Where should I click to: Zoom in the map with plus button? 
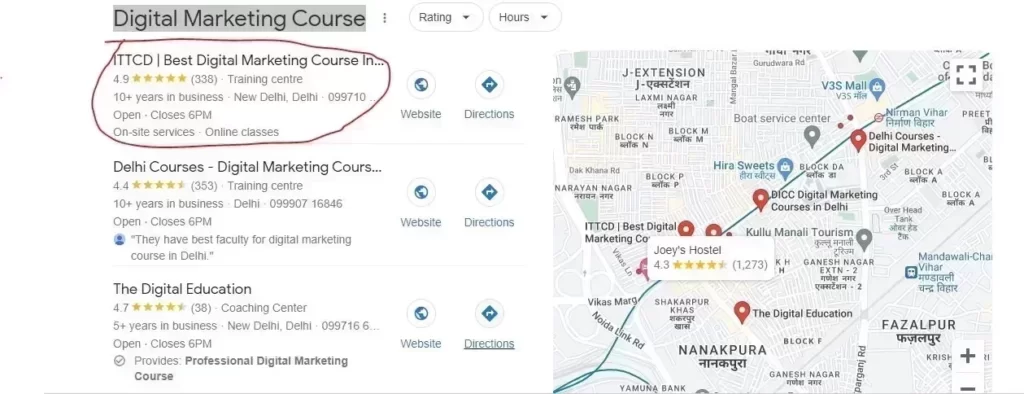967,356
